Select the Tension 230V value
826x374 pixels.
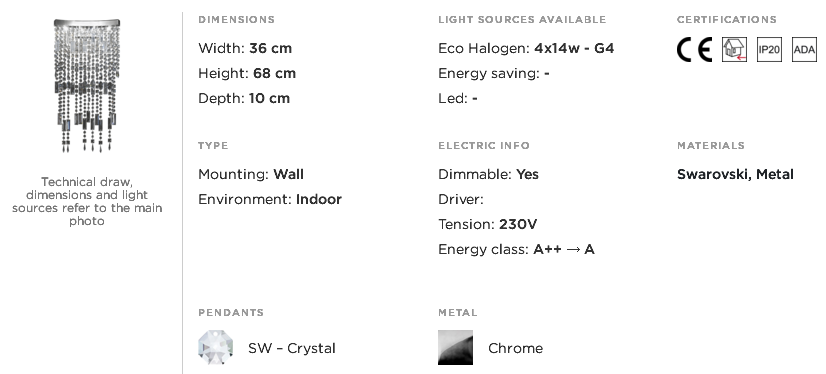(518, 224)
